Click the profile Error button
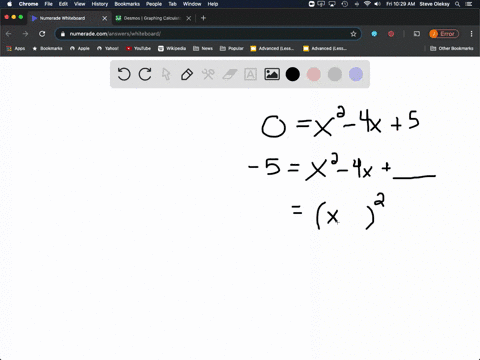Viewport: 480px width, 360px height. tap(444, 34)
